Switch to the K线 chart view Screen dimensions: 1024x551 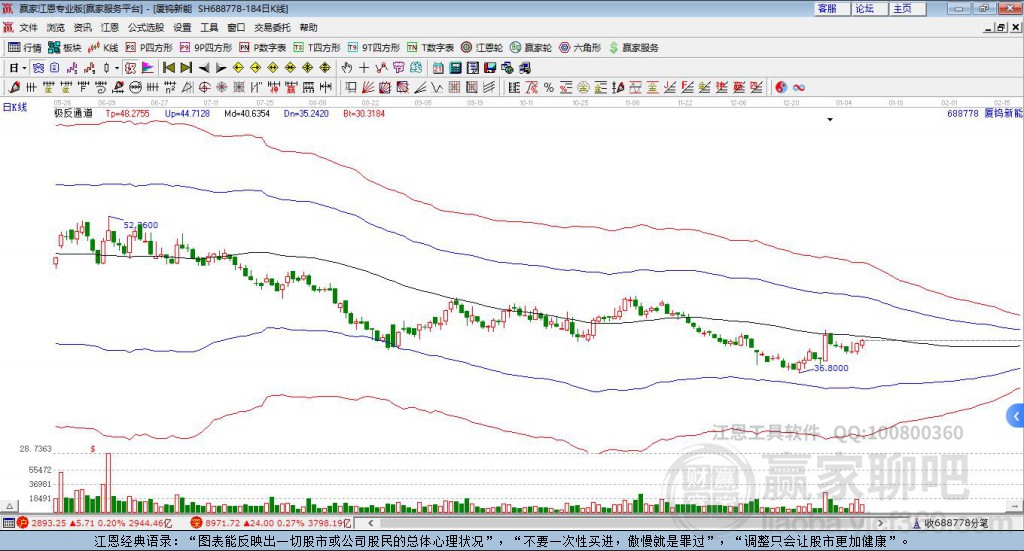(103, 48)
